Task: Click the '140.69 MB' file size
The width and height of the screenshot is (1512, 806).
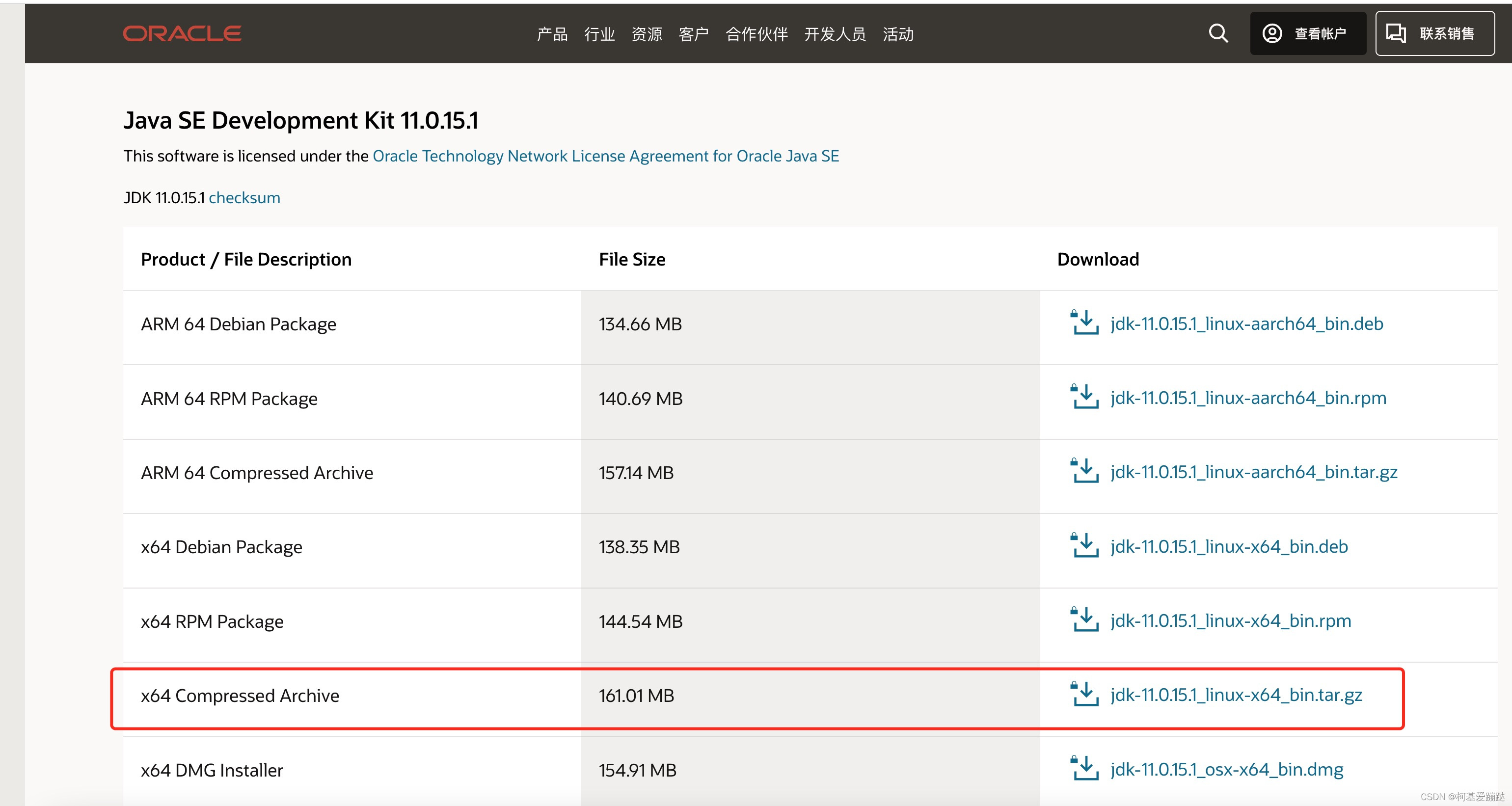Action: 640,399
